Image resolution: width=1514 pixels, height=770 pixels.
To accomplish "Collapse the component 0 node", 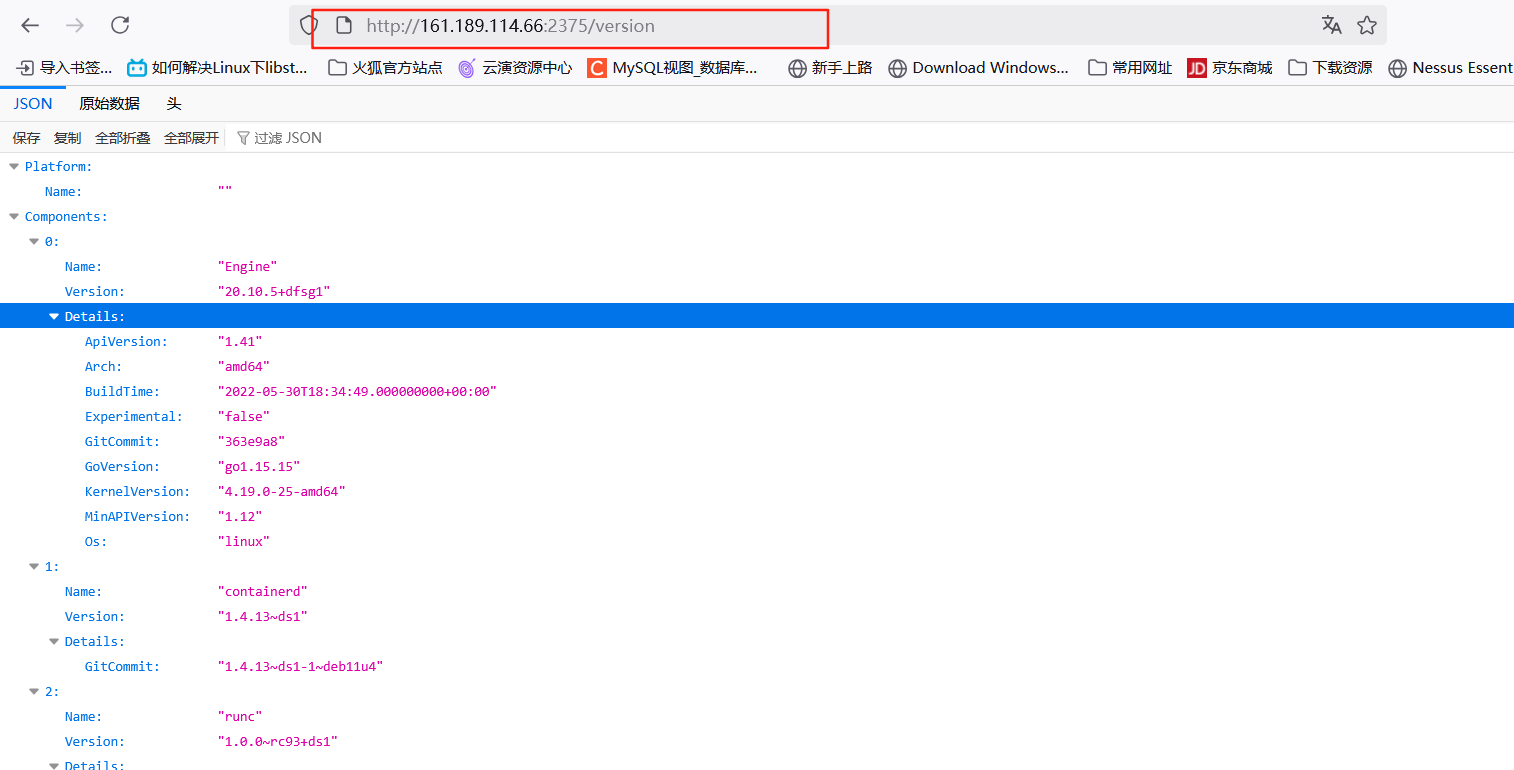I will tap(34, 241).
